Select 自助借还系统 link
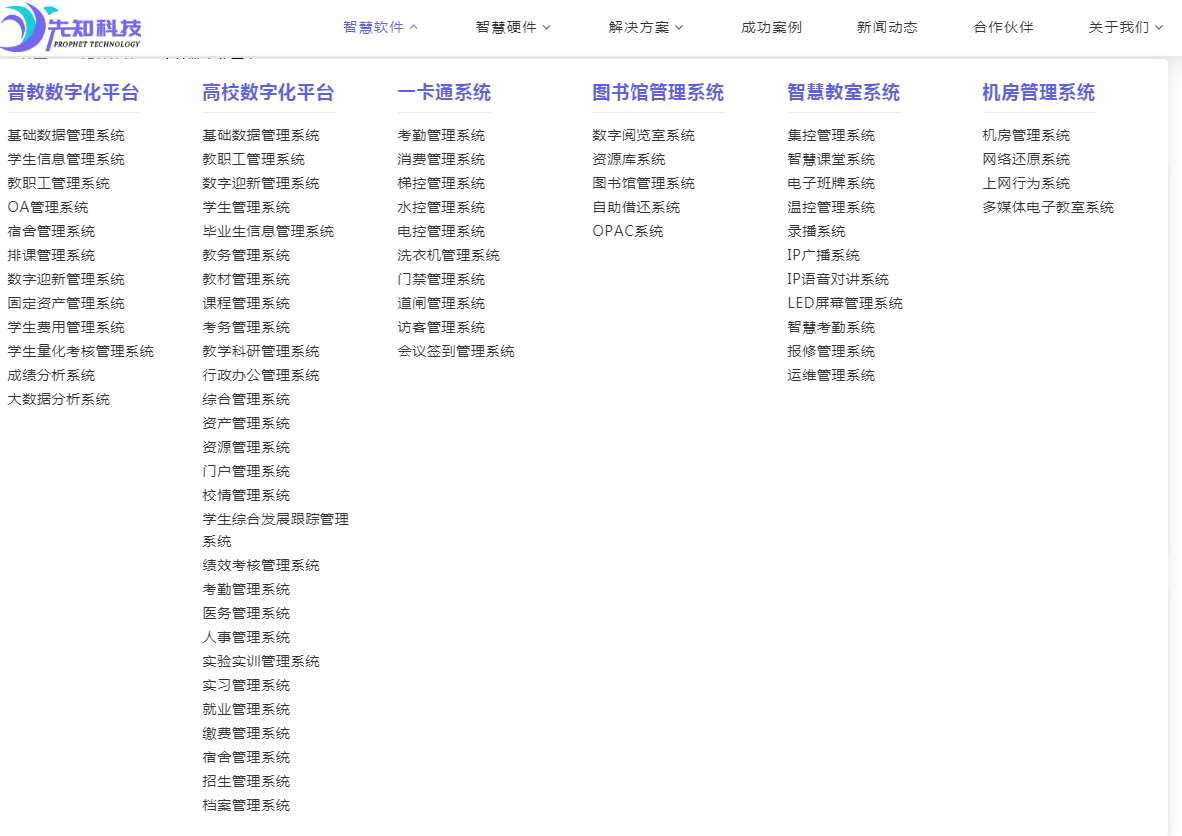The image size is (1182, 836). point(636,207)
